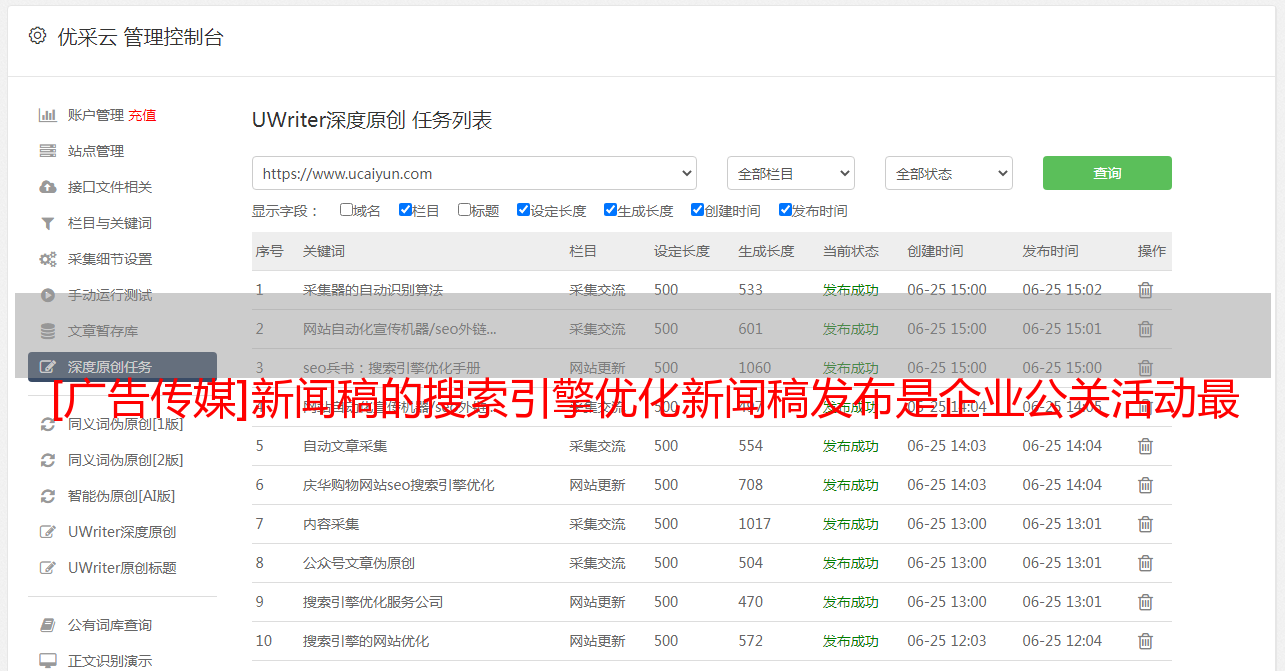This screenshot has height=671, width=1285.
Task: Click keyword 自动文章采集
Action: click(345, 446)
